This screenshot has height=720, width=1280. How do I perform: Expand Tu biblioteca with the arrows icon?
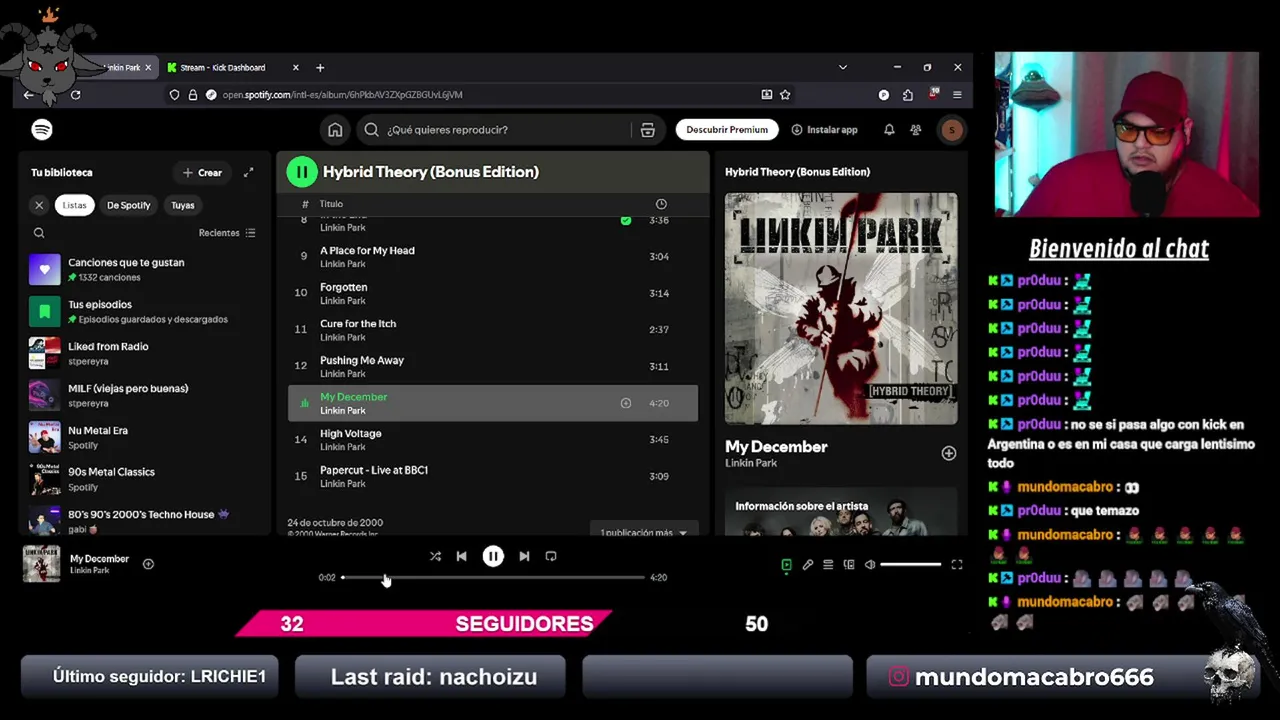pos(249,172)
